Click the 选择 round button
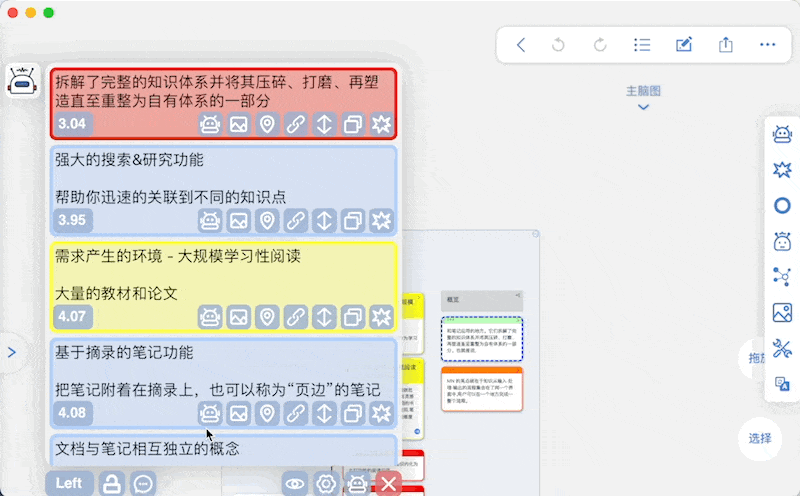Viewport: 800px width, 496px height. pos(760,438)
